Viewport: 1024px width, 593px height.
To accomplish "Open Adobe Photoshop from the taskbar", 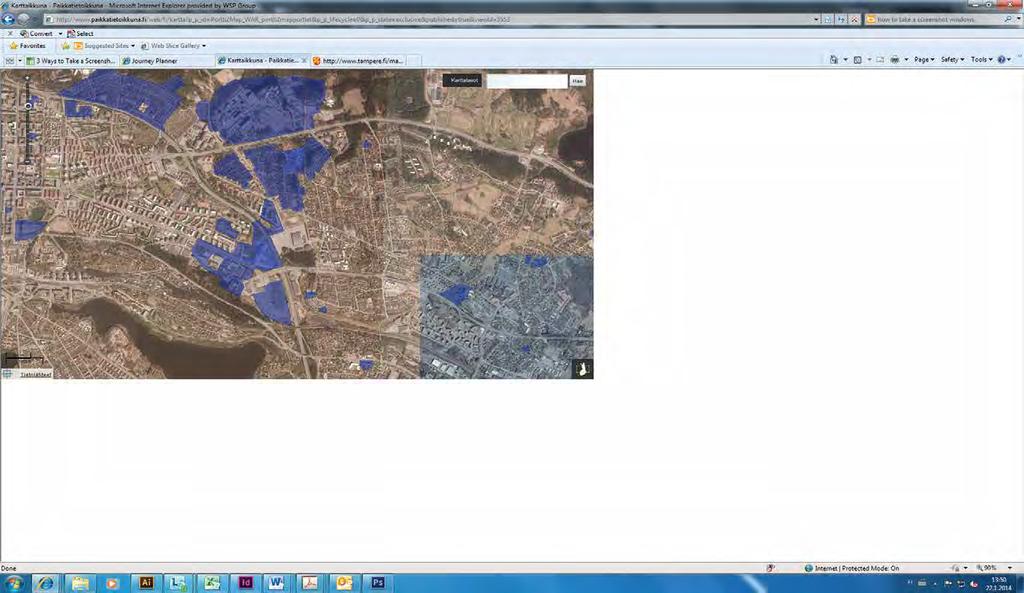I will pos(377,583).
